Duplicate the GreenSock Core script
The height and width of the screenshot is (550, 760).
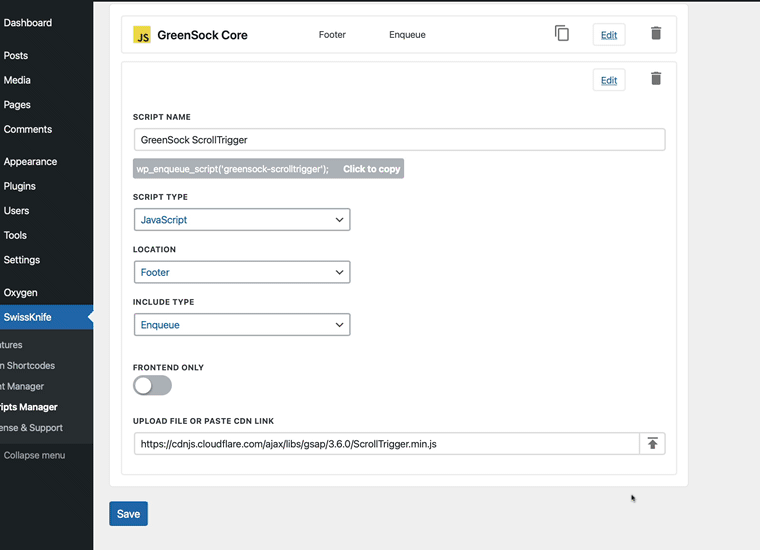[x=562, y=33]
